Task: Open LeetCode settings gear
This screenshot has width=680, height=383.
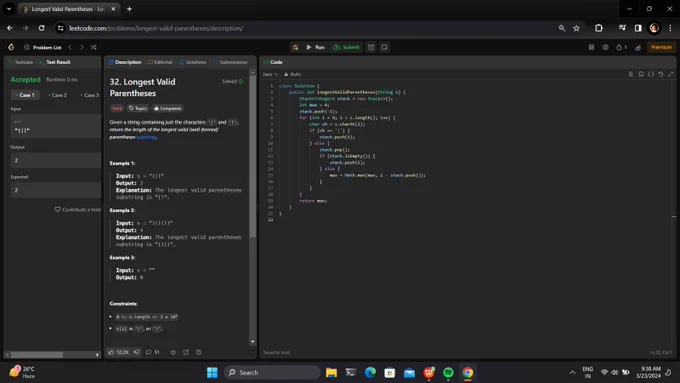Action: tap(605, 47)
